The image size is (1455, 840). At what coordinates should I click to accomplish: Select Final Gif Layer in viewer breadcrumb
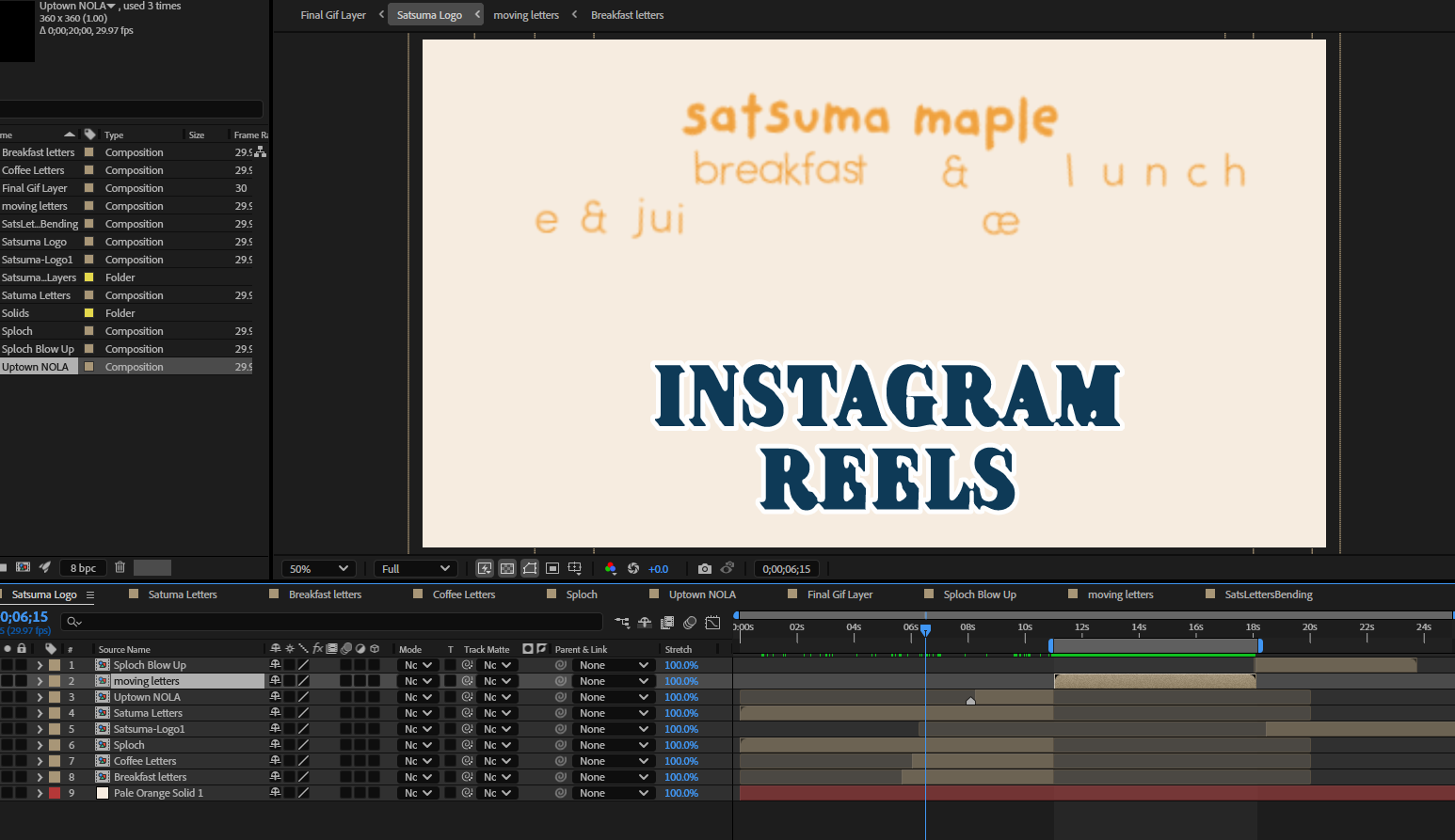333,15
